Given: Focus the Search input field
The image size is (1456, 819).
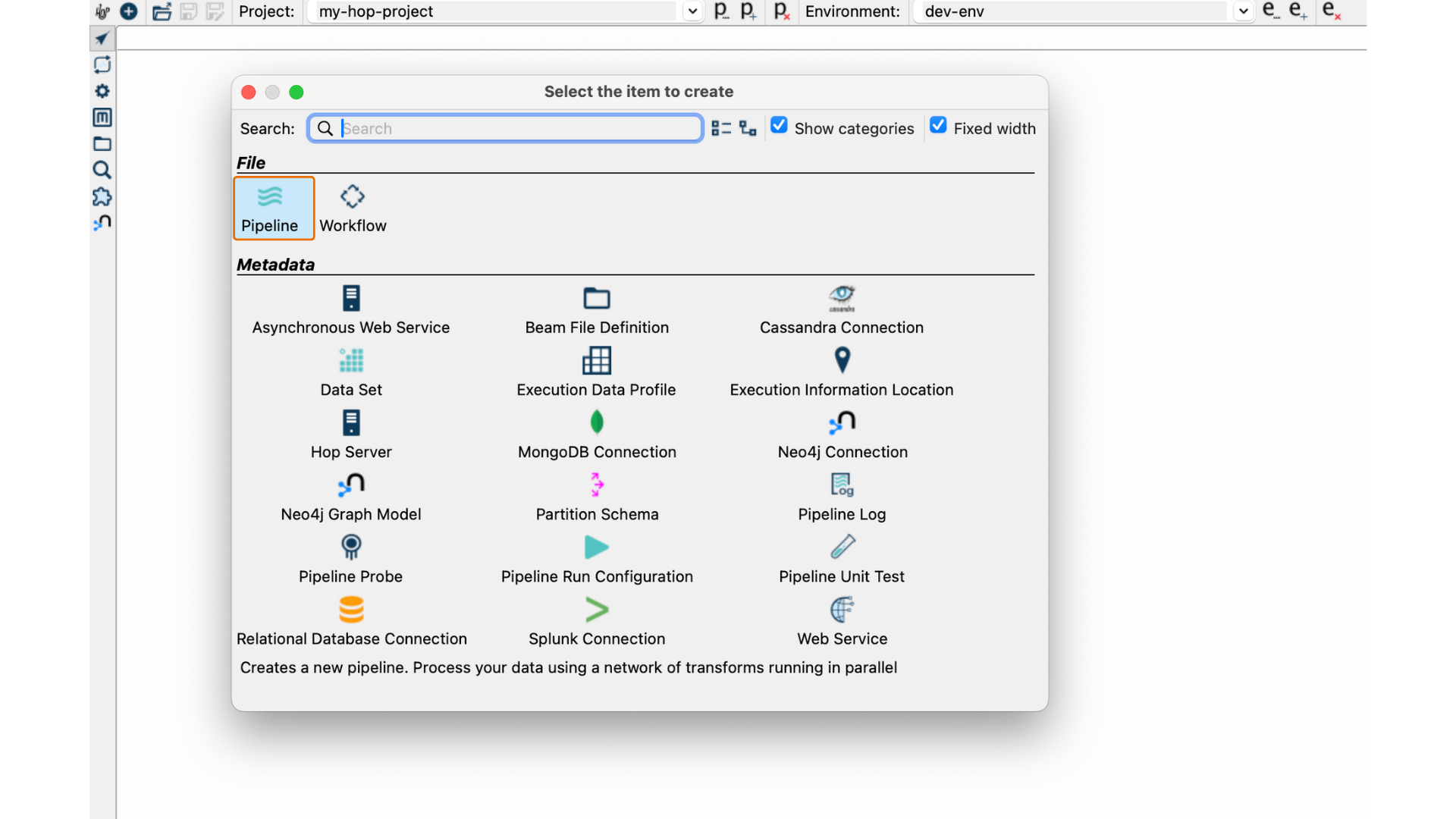Looking at the screenshot, I should click(x=505, y=128).
